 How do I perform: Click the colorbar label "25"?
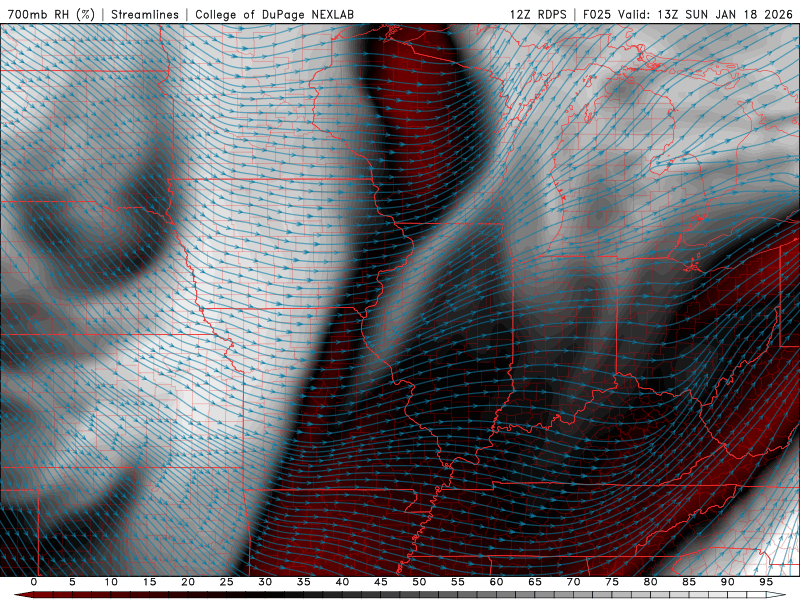coord(227,582)
